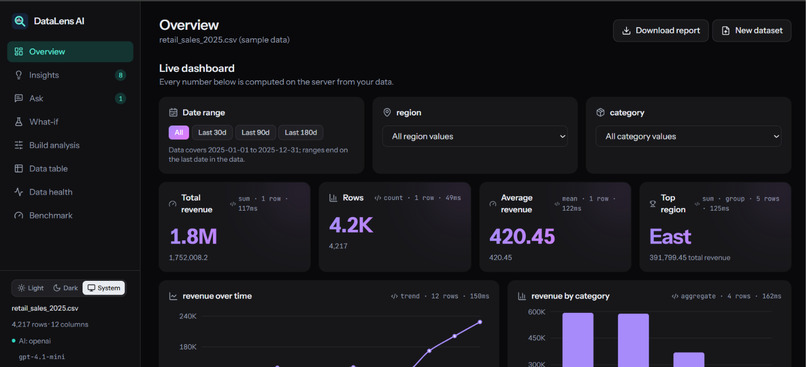Click '391,799.45 total revenue' text
Image resolution: width=806 pixels, height=367 pixels.
click(x=689, y=258)
